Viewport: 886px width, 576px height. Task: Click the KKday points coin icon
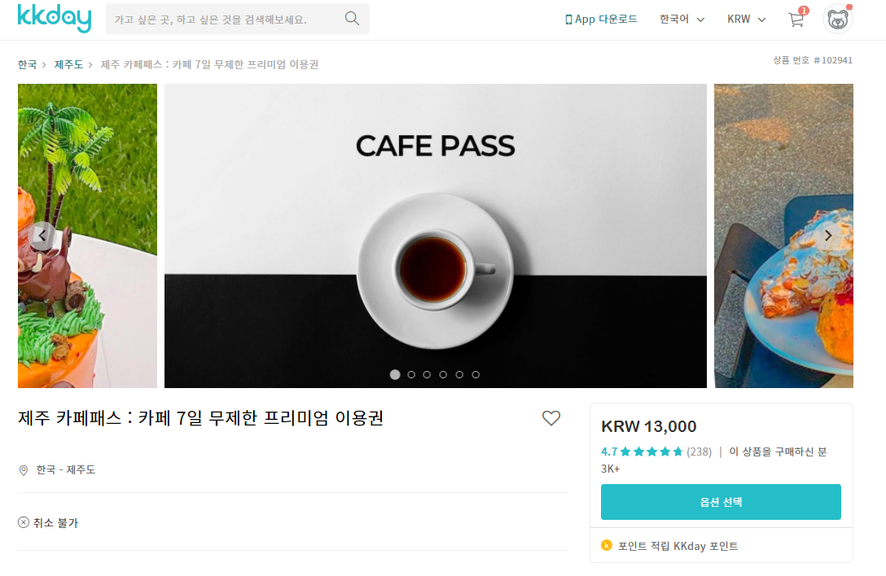point(606,545)
